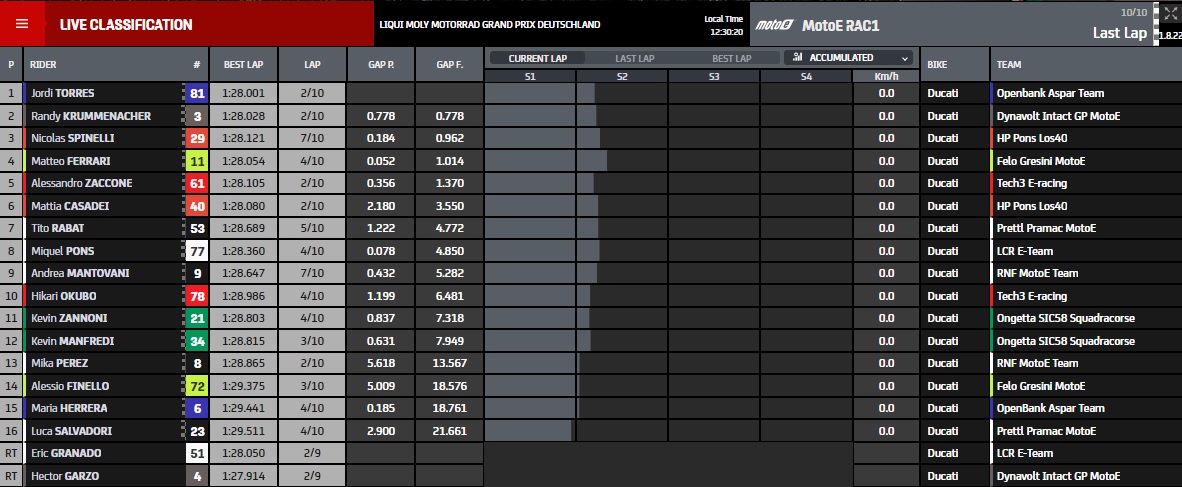1182x487 pixels.
Task: Click number badge 11 of Ferrari
Action: (x=197, y=161)
